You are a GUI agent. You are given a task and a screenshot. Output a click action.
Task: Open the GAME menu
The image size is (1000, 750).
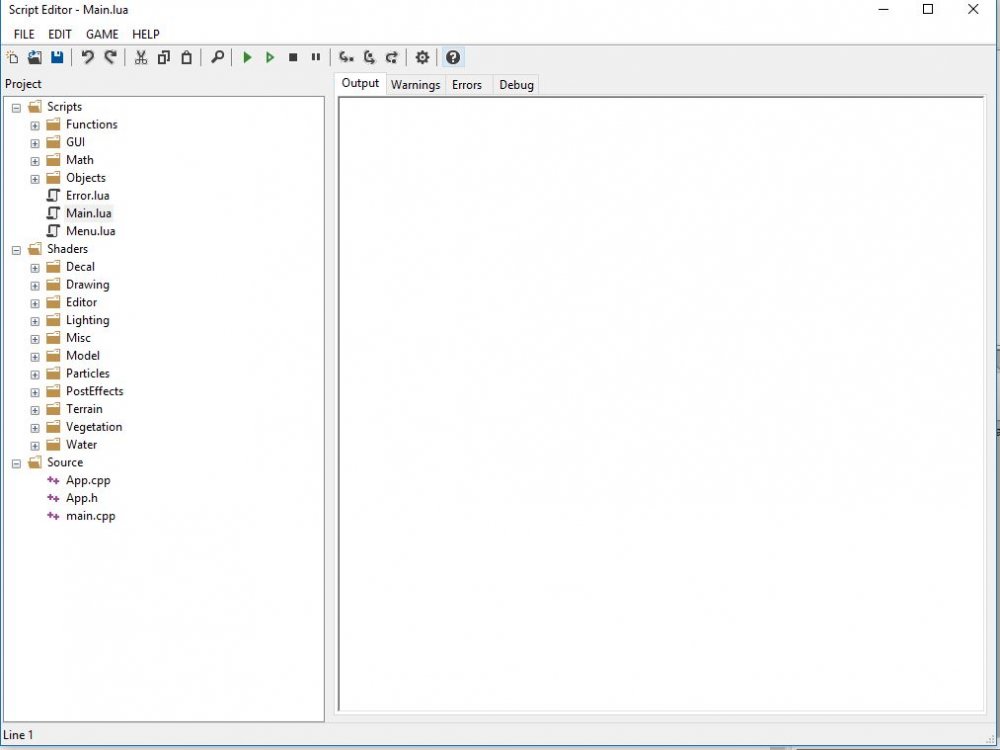[102, 34]
